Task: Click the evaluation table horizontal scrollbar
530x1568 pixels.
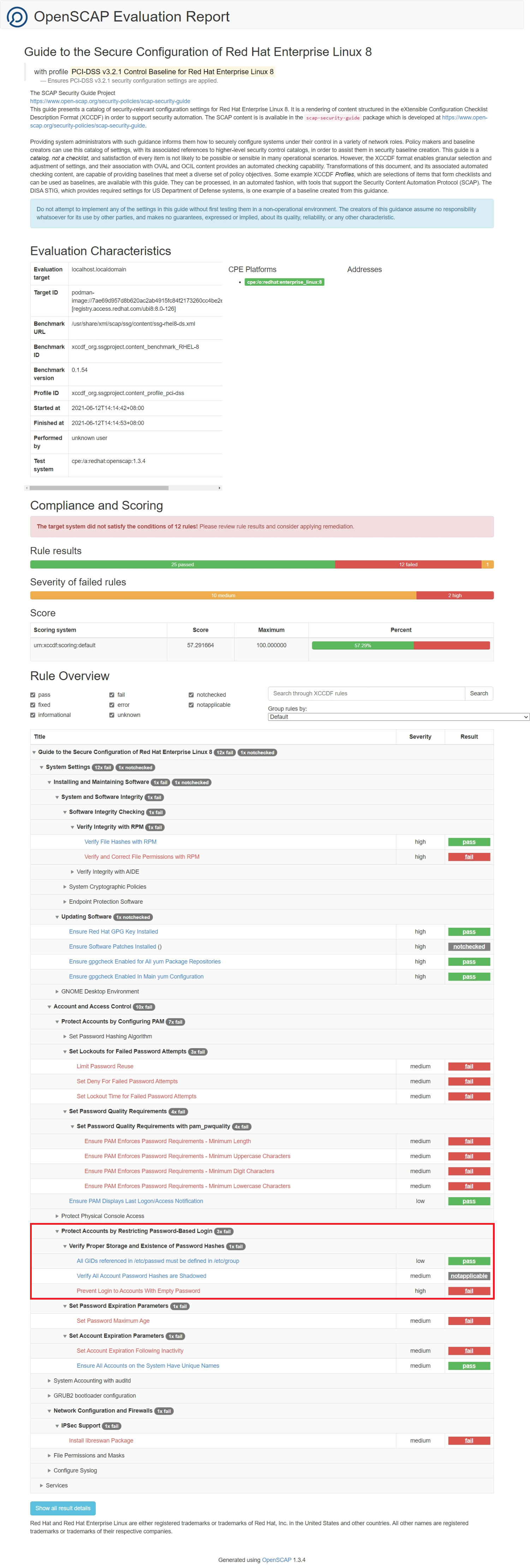Action: (99, 488)
